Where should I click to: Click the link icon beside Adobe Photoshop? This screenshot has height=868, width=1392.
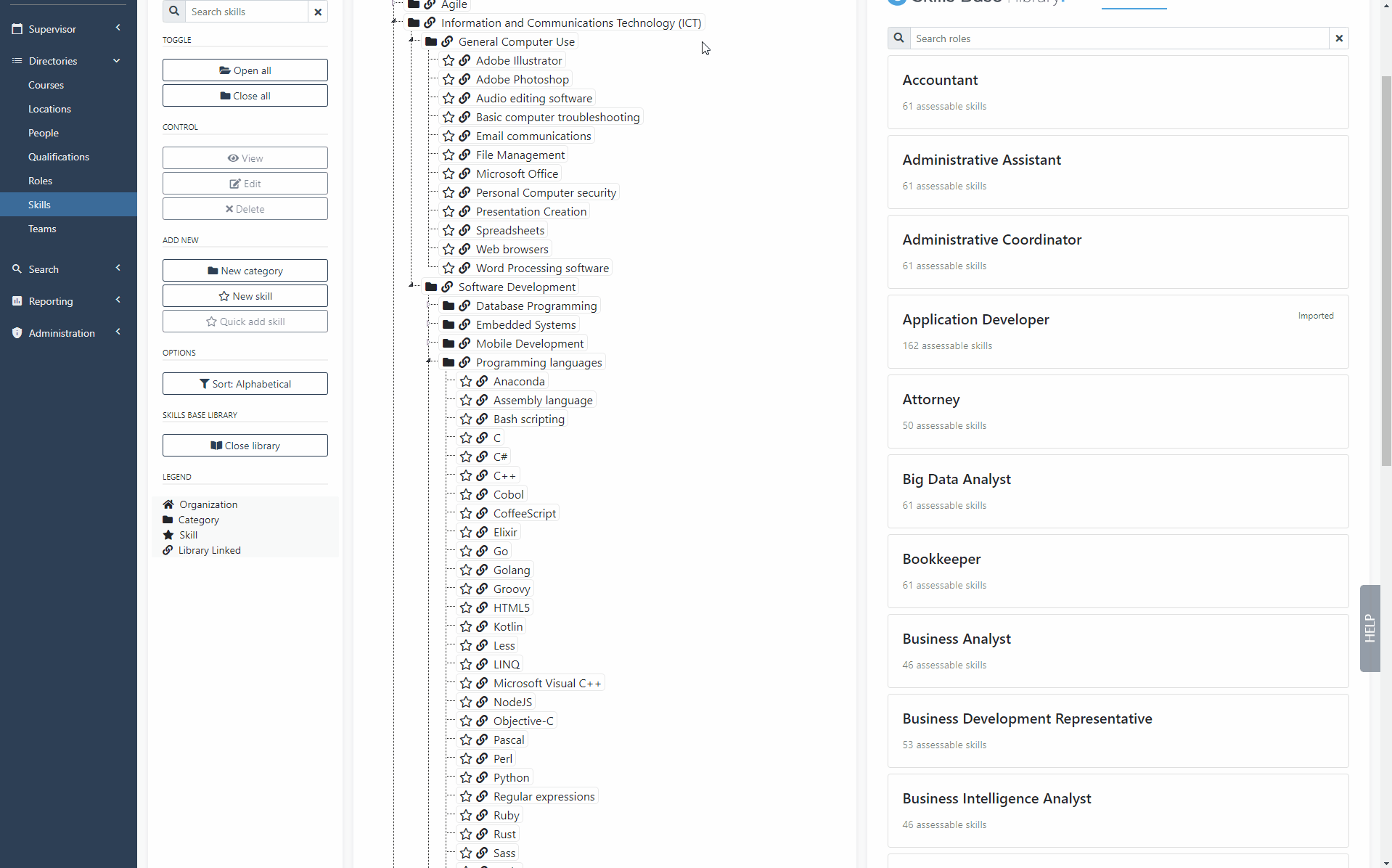(x=465, y=79)
